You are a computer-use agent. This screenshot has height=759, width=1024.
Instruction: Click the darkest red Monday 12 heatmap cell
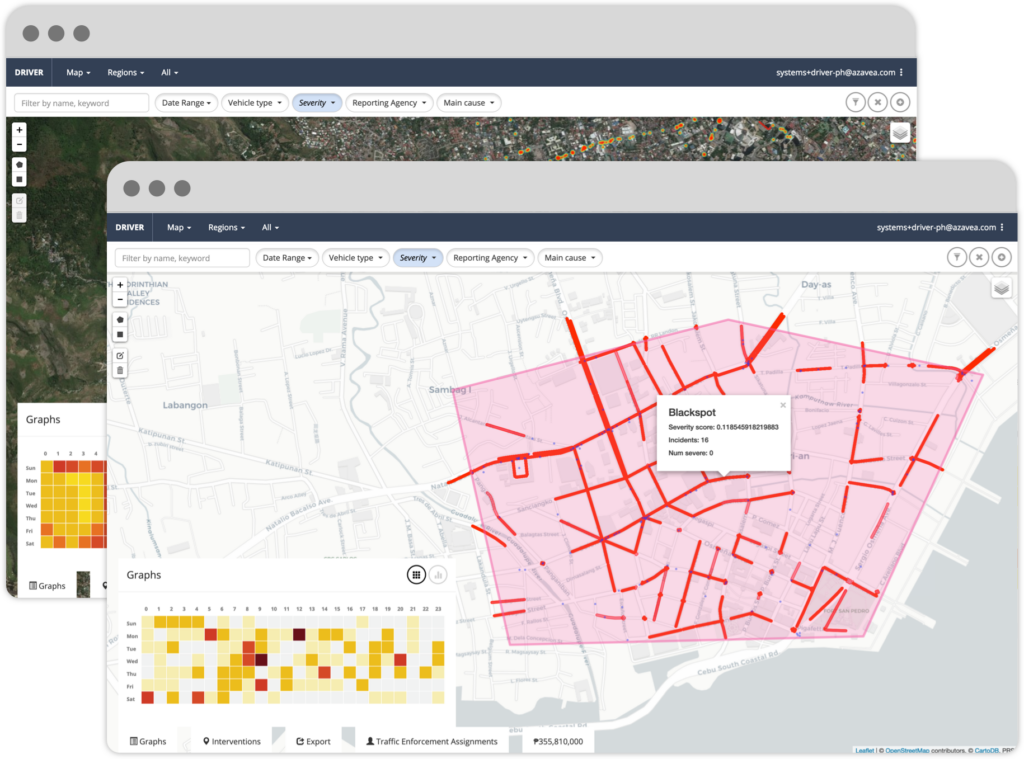(299, 634)
